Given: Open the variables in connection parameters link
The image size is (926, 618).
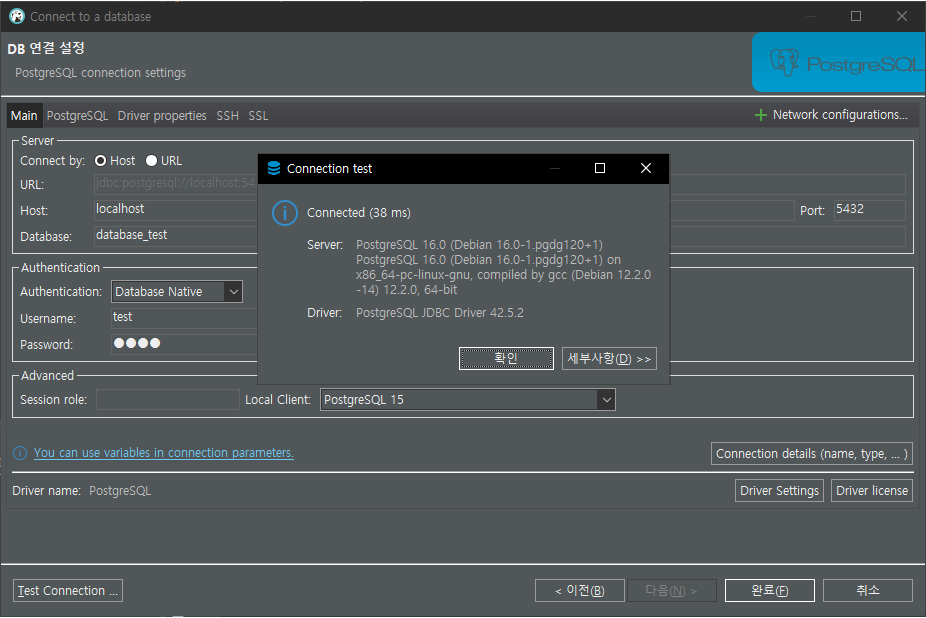Looking at the screenshot, I should click(164, 453).
